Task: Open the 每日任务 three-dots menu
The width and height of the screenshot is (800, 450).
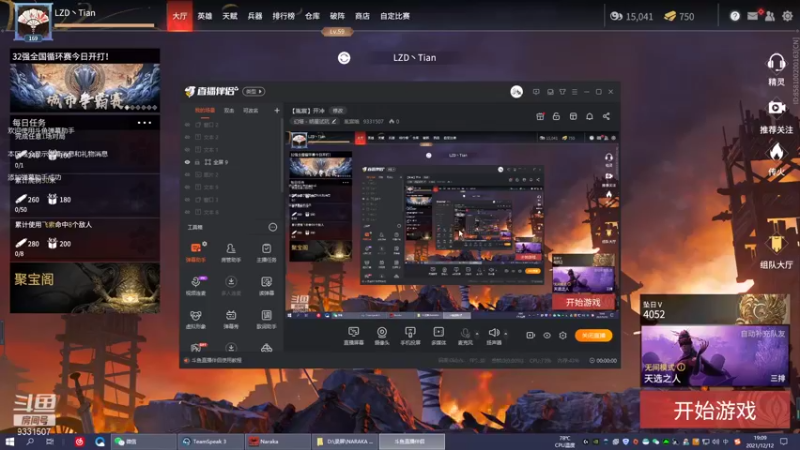Action: (x=144, y=122)
